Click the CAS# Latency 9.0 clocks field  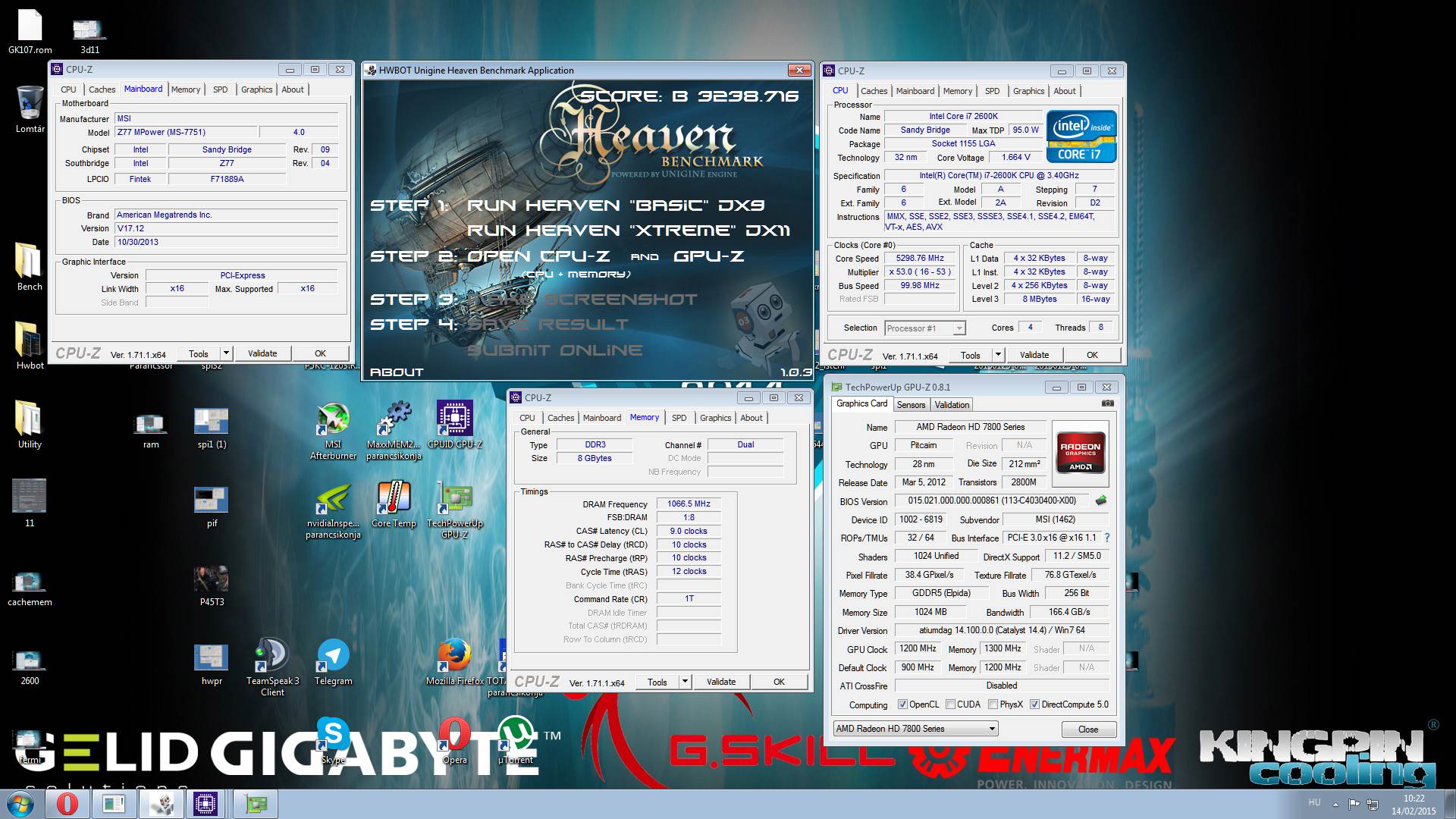(x=689, y=531)
